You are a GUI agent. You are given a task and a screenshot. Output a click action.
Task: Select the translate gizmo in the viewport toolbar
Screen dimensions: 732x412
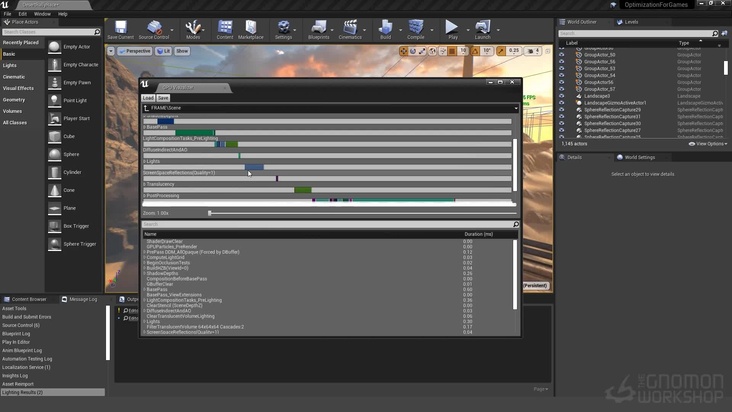pos(403,51)
